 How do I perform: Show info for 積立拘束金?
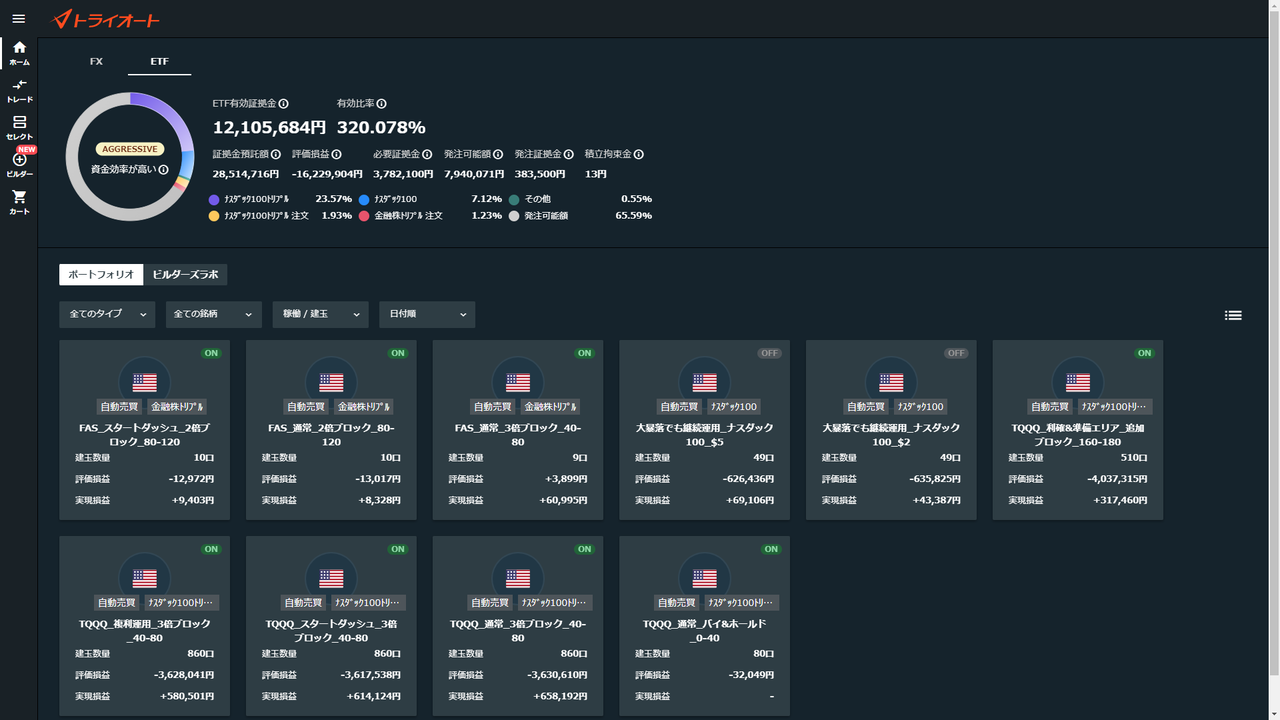(x=639, y=155)
